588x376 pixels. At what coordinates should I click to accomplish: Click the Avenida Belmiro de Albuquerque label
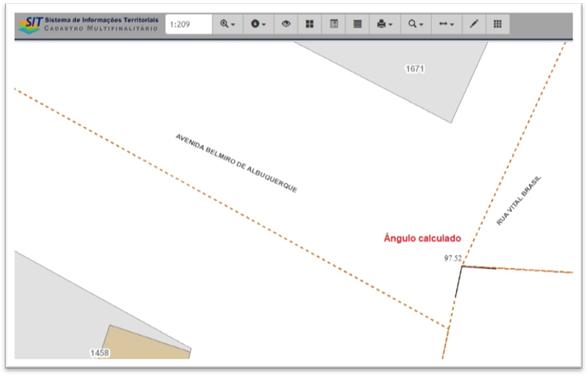[237, 163]
